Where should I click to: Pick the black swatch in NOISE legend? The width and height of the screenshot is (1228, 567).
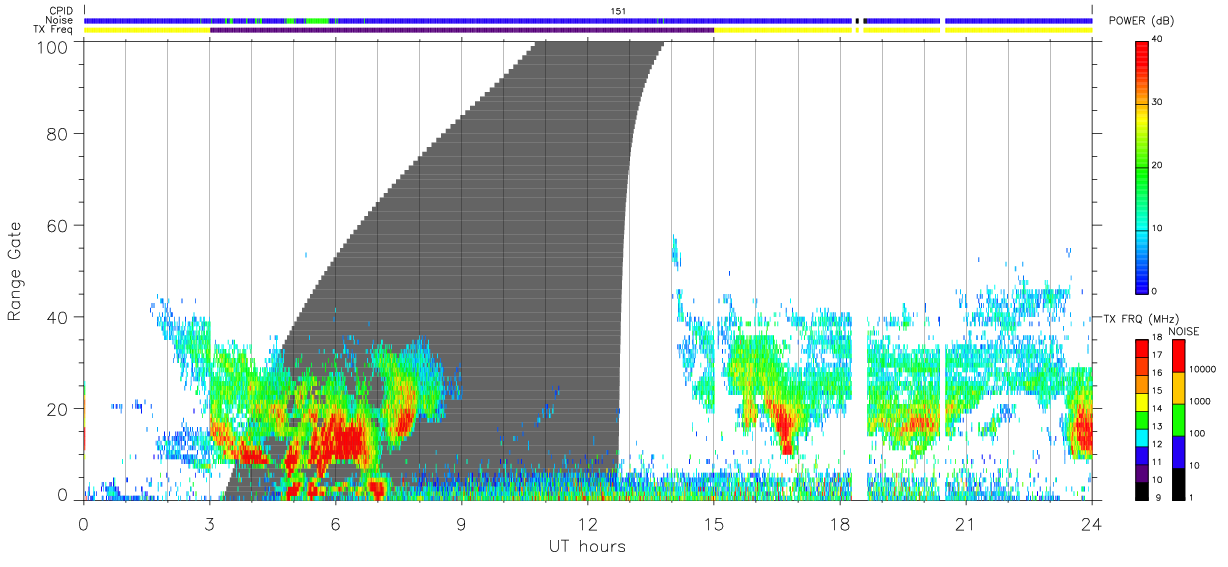(x=1179, y=484)
